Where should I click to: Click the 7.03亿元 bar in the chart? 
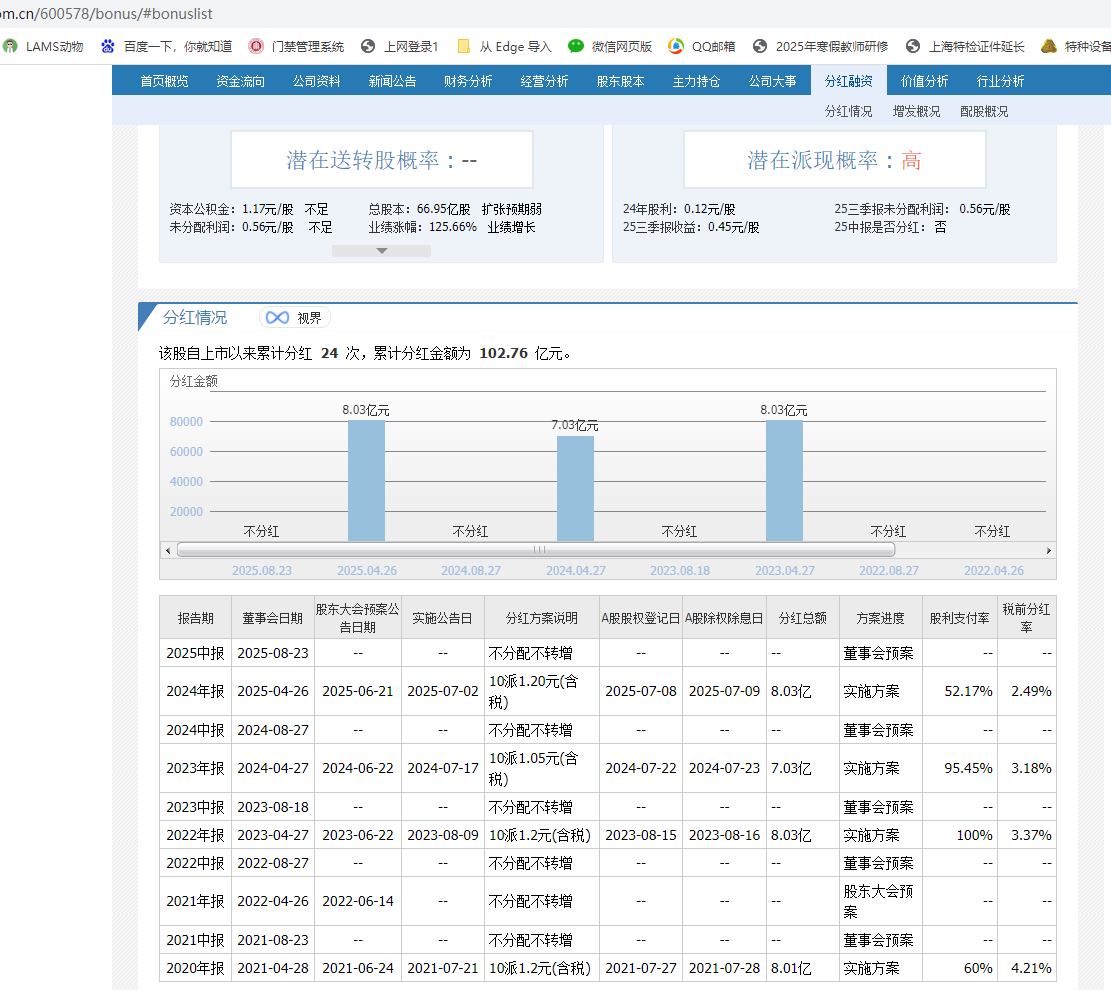(x=575, y=488)
